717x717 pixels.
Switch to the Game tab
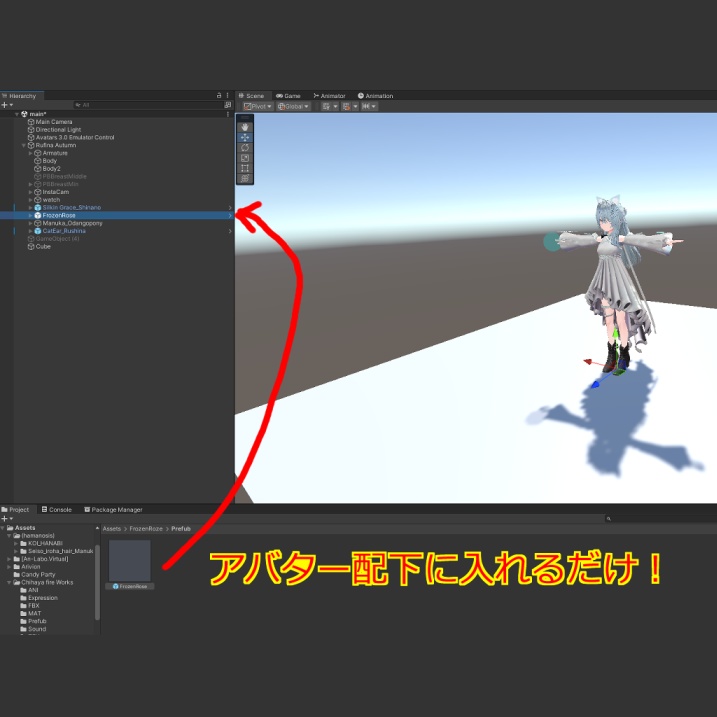click(288, 96)
